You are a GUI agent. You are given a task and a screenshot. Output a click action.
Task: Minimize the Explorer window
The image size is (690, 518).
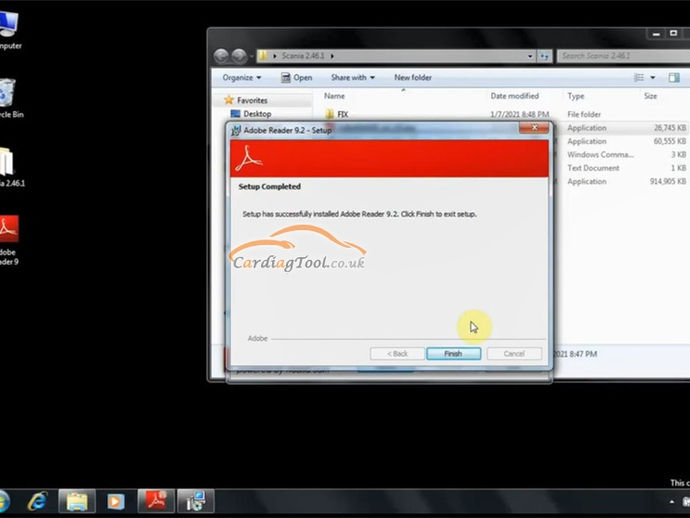(x=656, y=34)
